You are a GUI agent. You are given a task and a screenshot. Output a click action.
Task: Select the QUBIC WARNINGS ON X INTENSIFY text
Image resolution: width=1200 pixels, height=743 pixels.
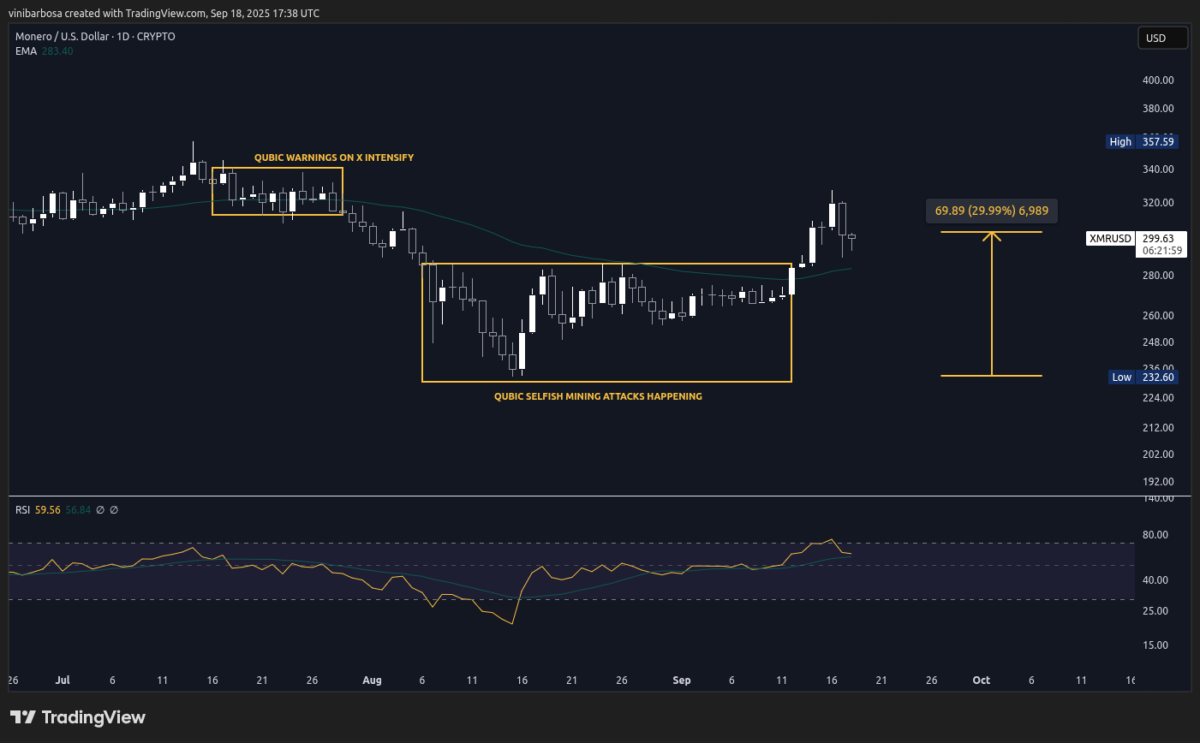tap(334, 157)
